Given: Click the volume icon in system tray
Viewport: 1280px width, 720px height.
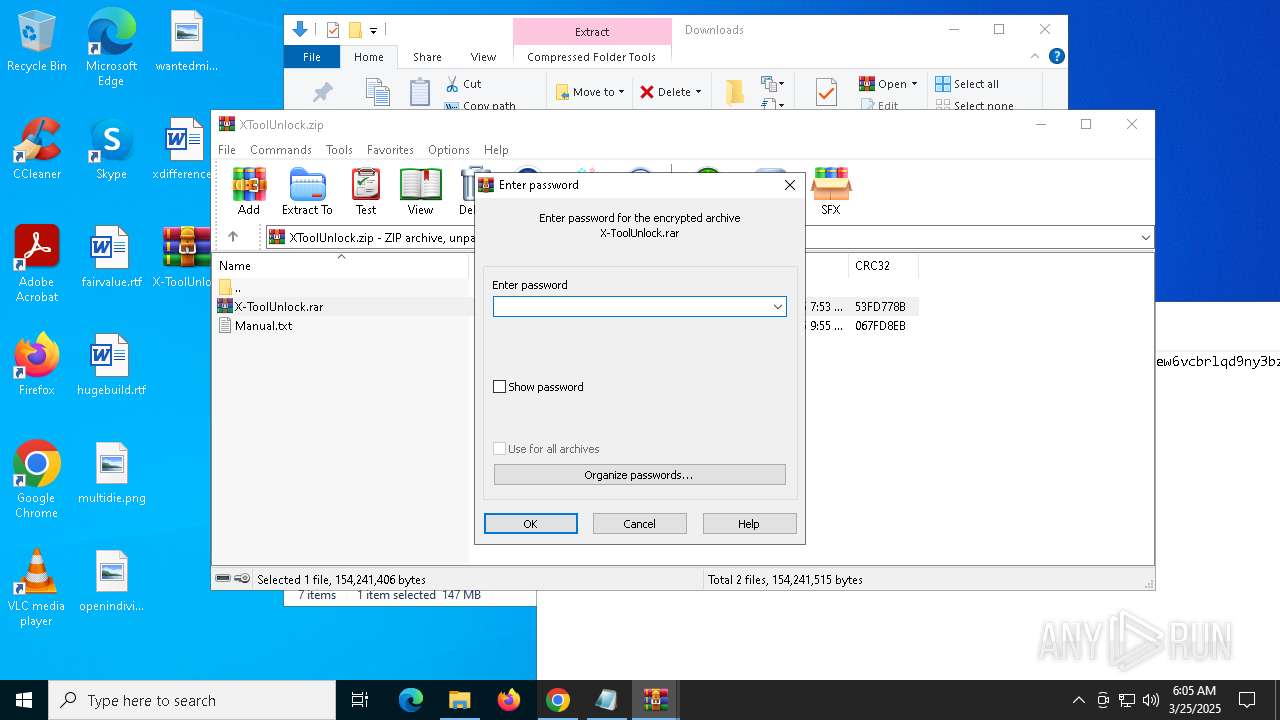Looking at the screenshot, I should click(x=1151, y=700).
